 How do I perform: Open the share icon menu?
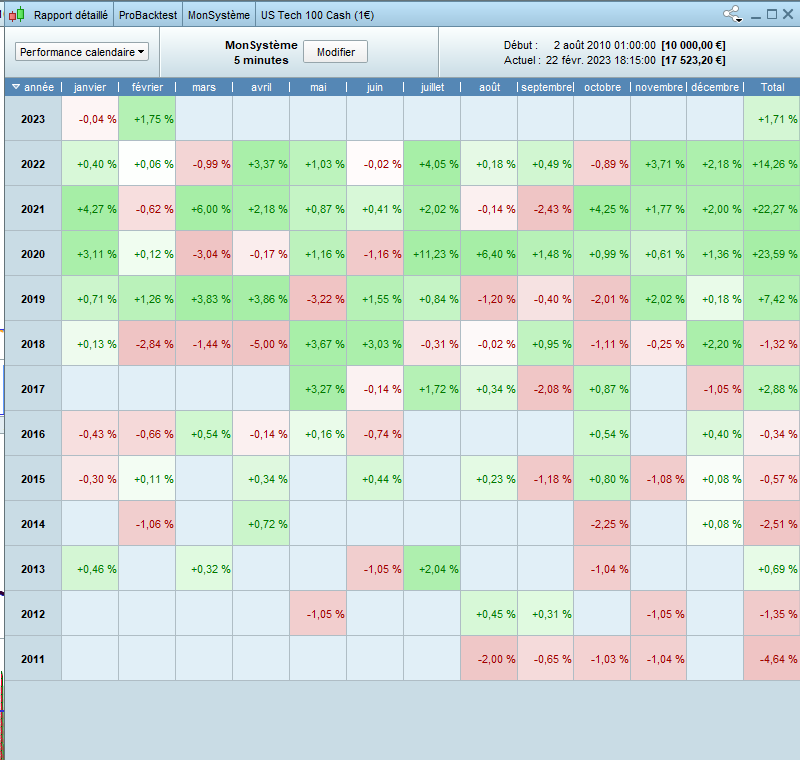pos(733,14)
